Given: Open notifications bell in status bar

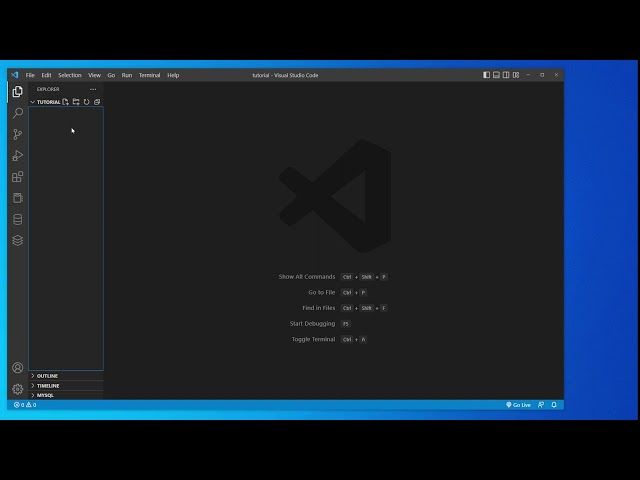Looking at the screenshot, I should 554,405.
